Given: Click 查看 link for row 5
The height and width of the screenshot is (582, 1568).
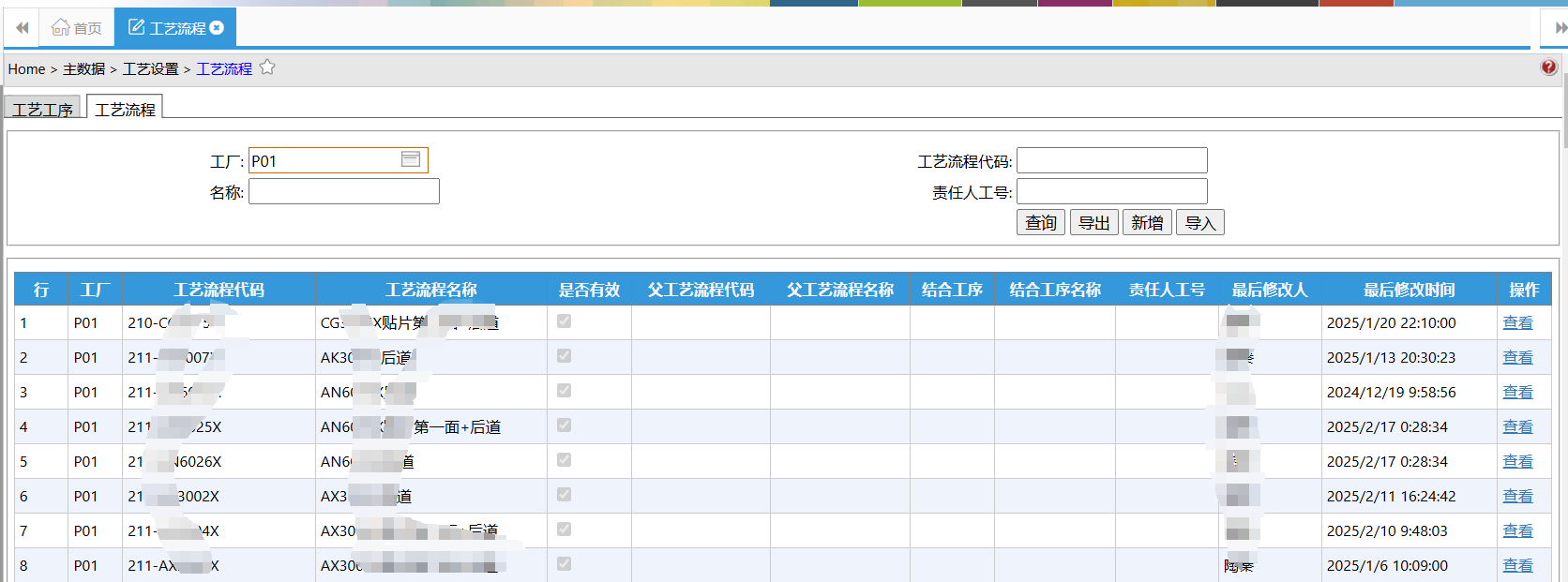Looking at the screenshot, I should tap(1517, 462).
